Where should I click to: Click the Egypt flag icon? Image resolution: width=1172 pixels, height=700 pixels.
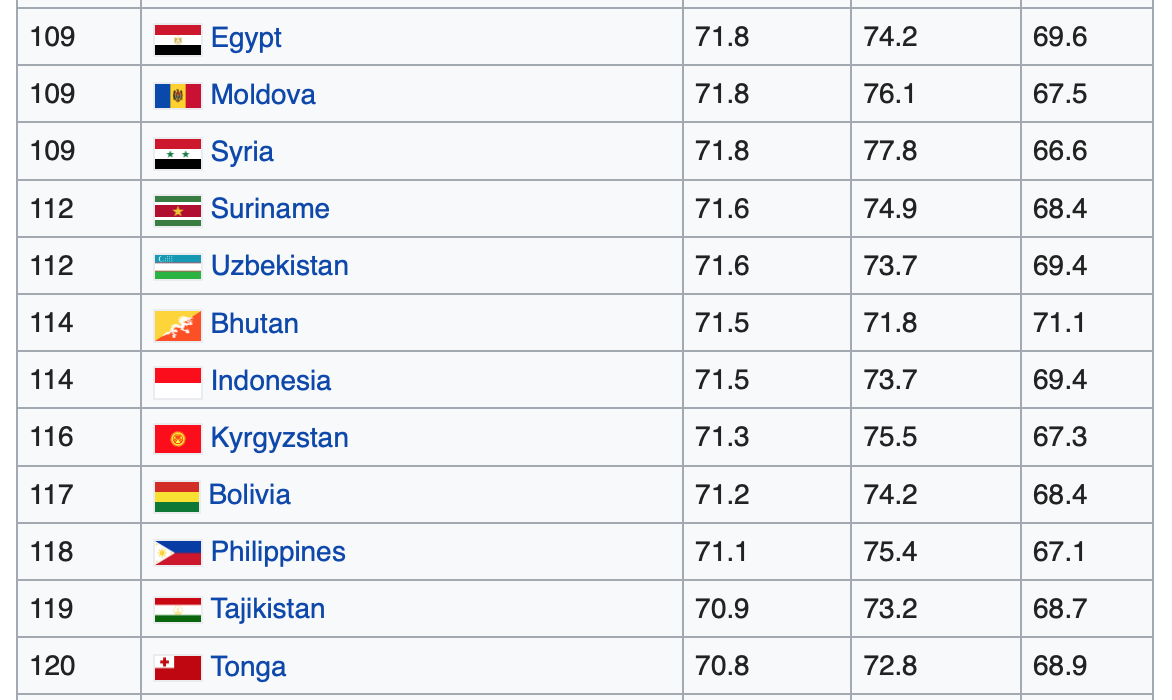click(178, 39)
